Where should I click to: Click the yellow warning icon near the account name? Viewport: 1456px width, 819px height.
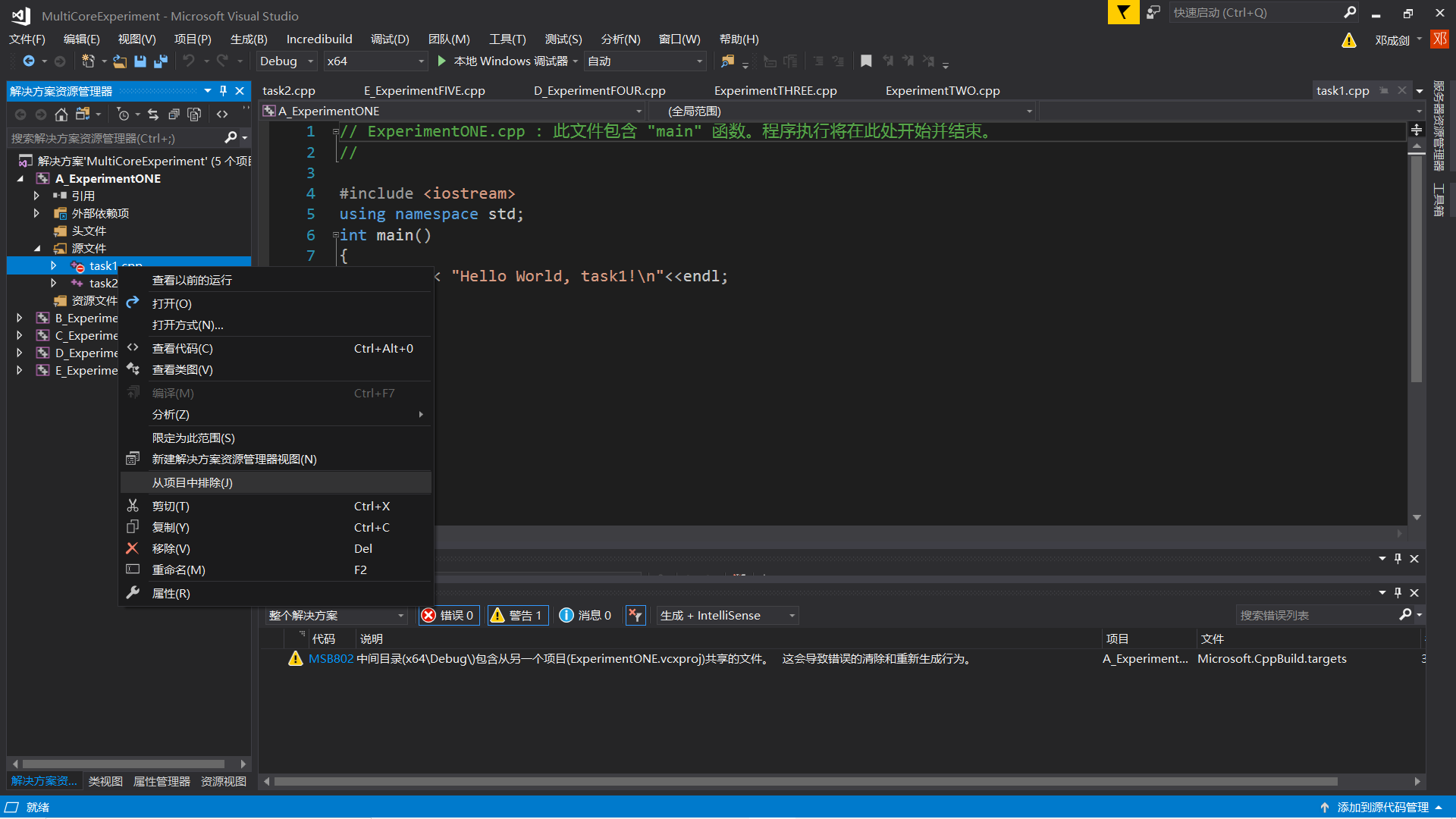coord(1348,40)
